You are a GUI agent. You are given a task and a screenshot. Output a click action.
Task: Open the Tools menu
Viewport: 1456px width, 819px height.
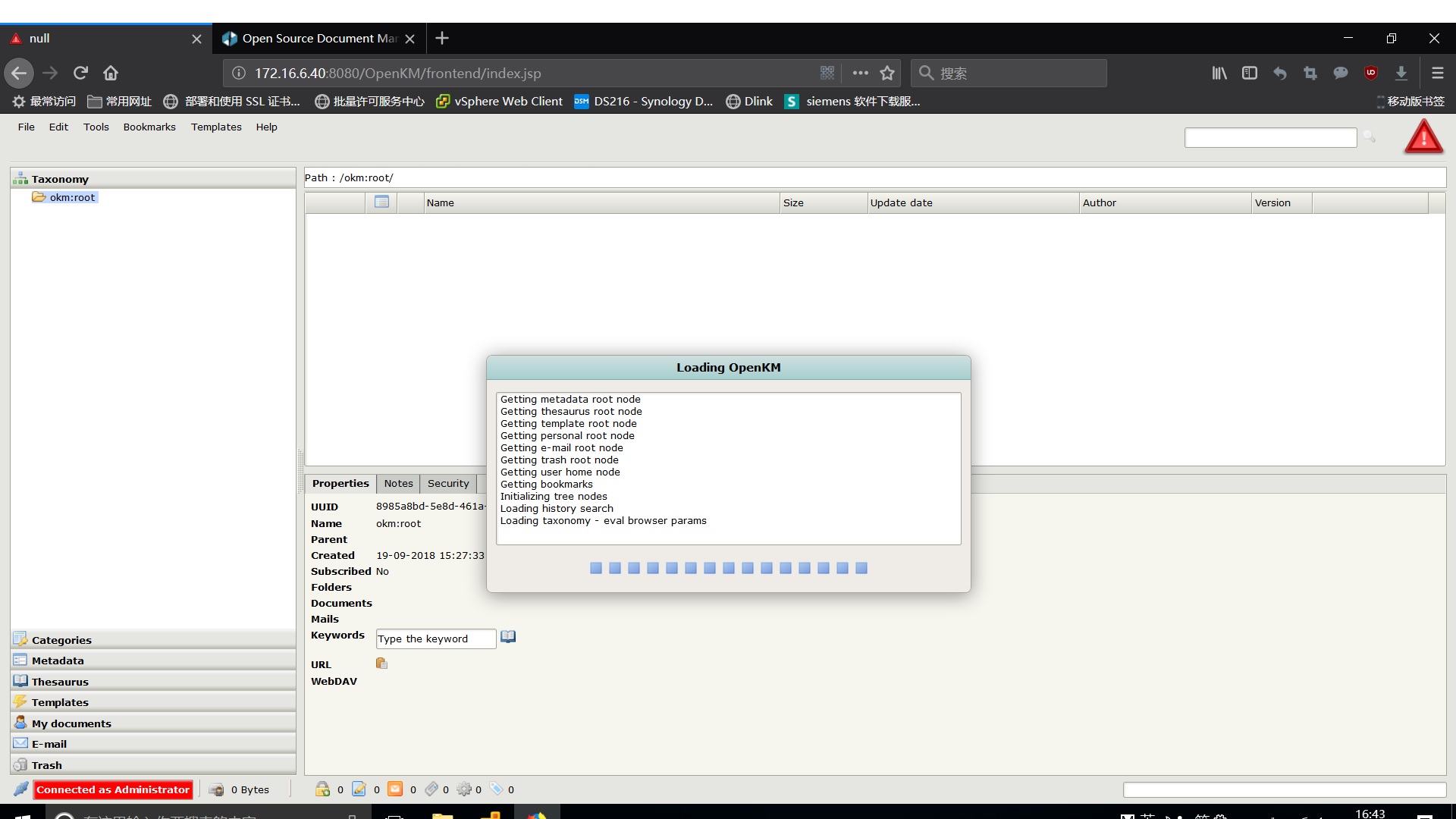click(96, 127)
